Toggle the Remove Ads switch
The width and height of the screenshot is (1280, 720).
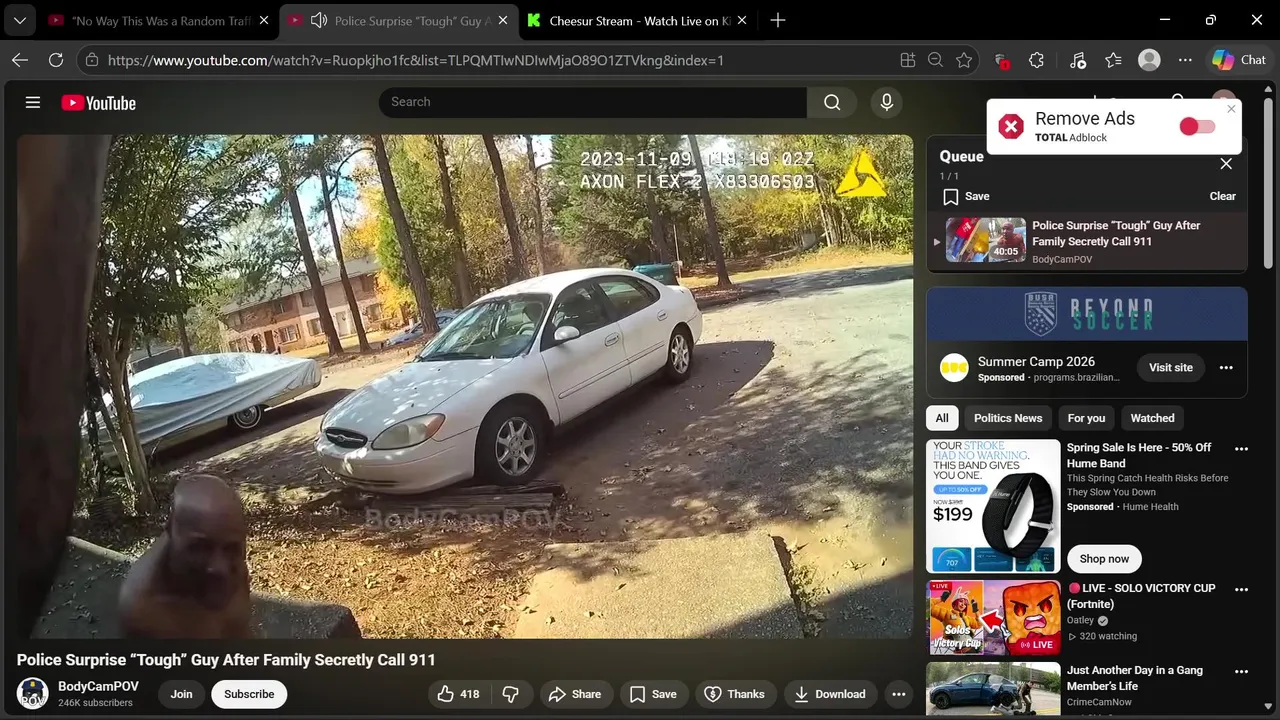[x=1197, y=126]
